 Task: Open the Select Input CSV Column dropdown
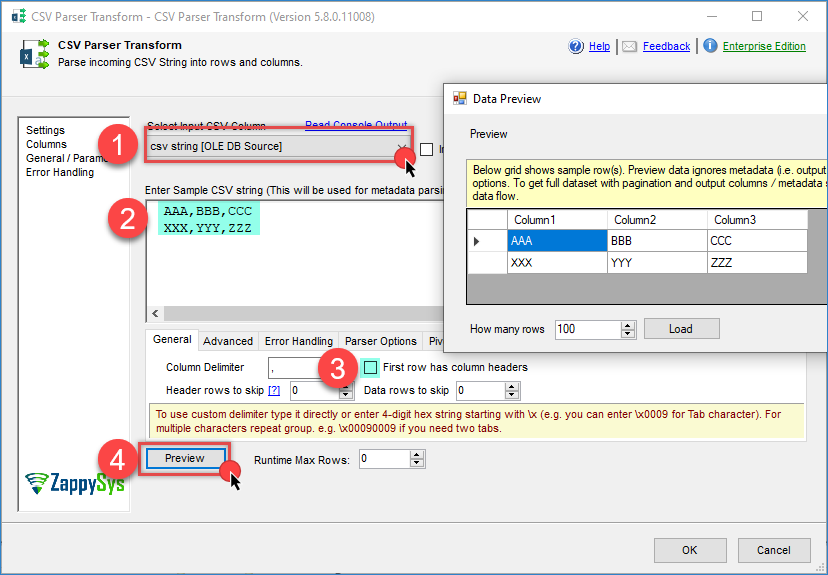coord(399,147)
